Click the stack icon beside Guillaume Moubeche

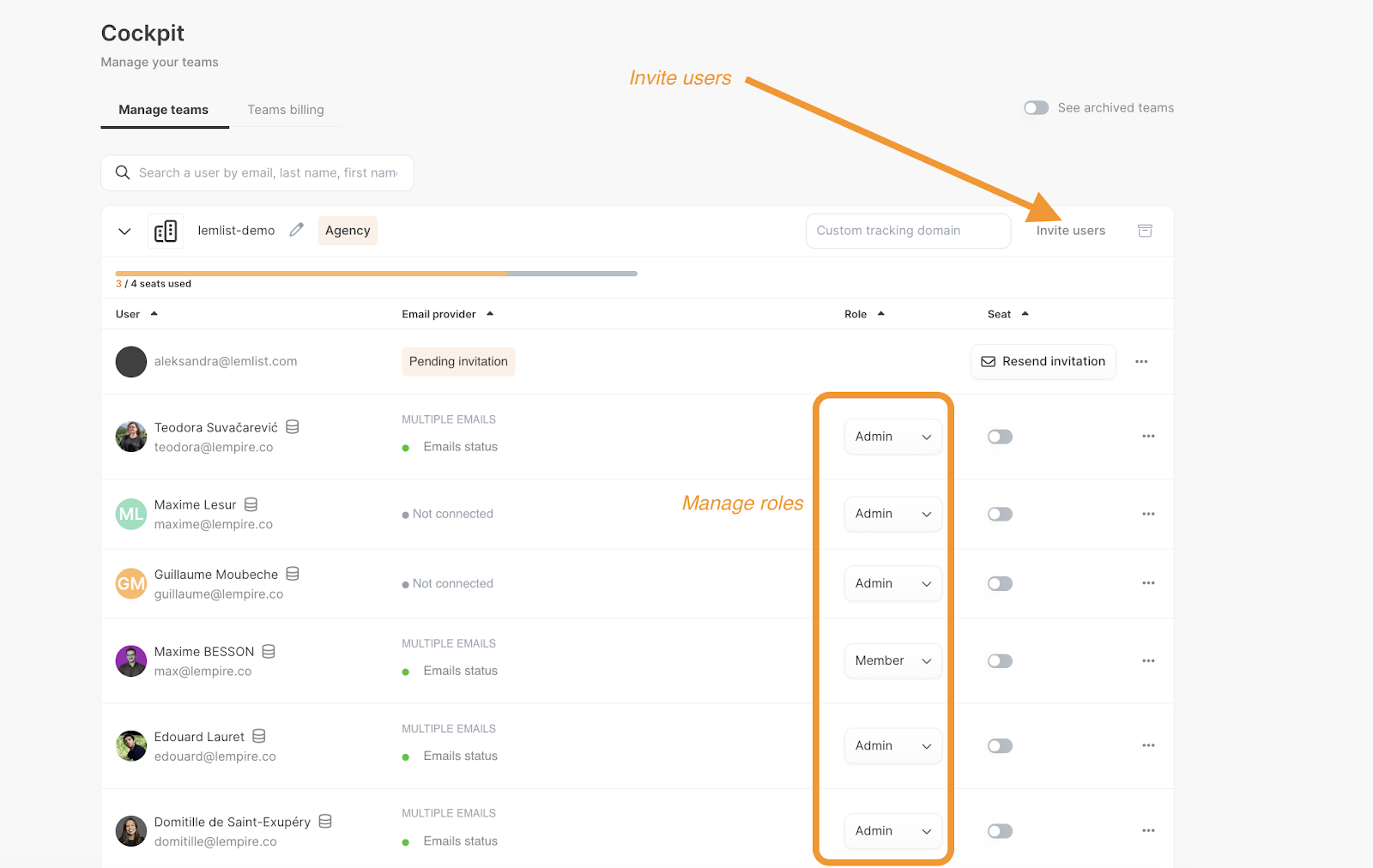click(x=293, y=574)
